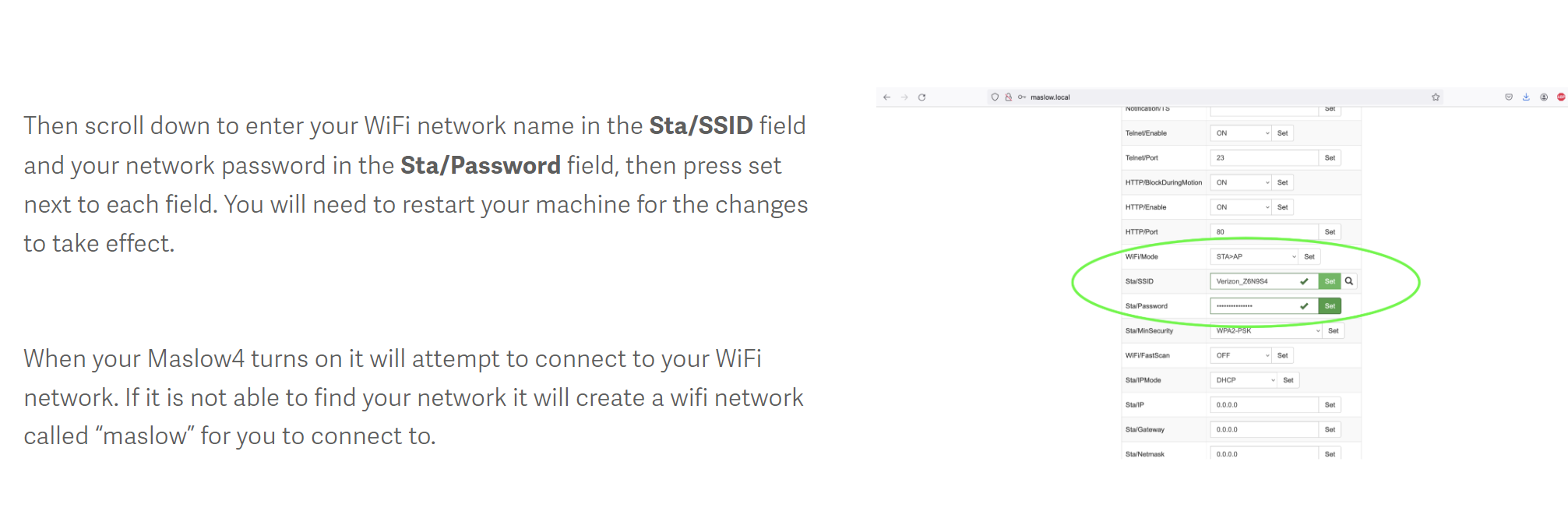This screenshot has width=1568, height=515.
Task: Bookmark this page with the star icon
Action: coord(1436,97)
